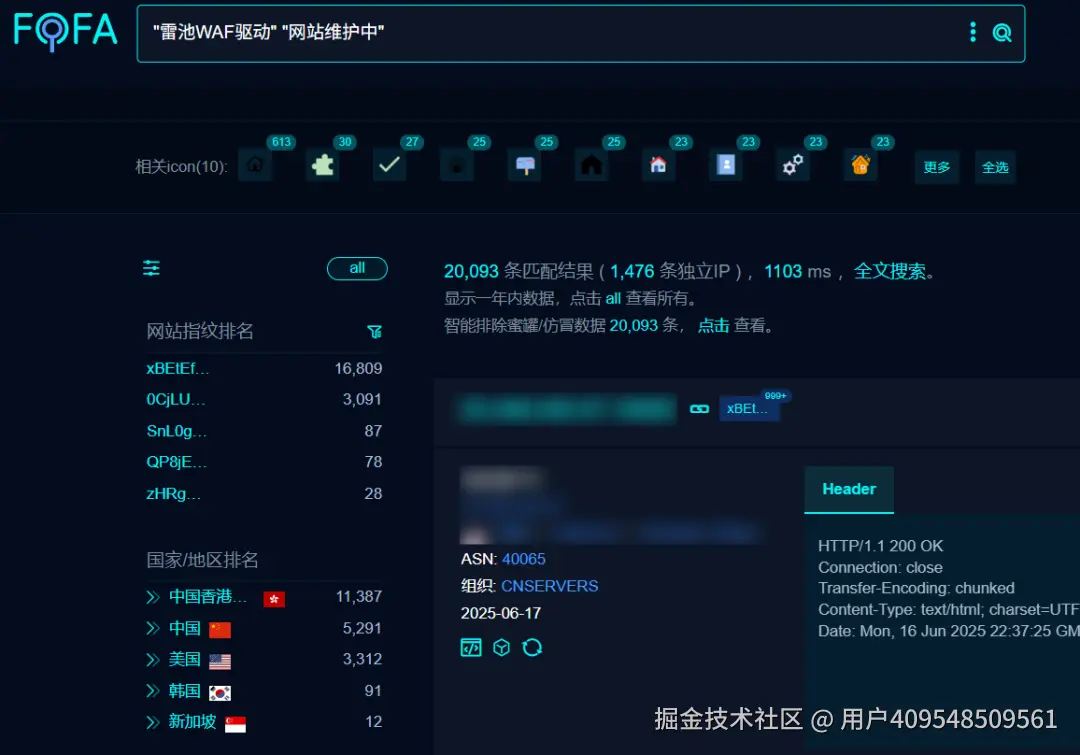Click the gears favicon with count 23
Screen dimensions: 1080x755
tap(793, 165)
